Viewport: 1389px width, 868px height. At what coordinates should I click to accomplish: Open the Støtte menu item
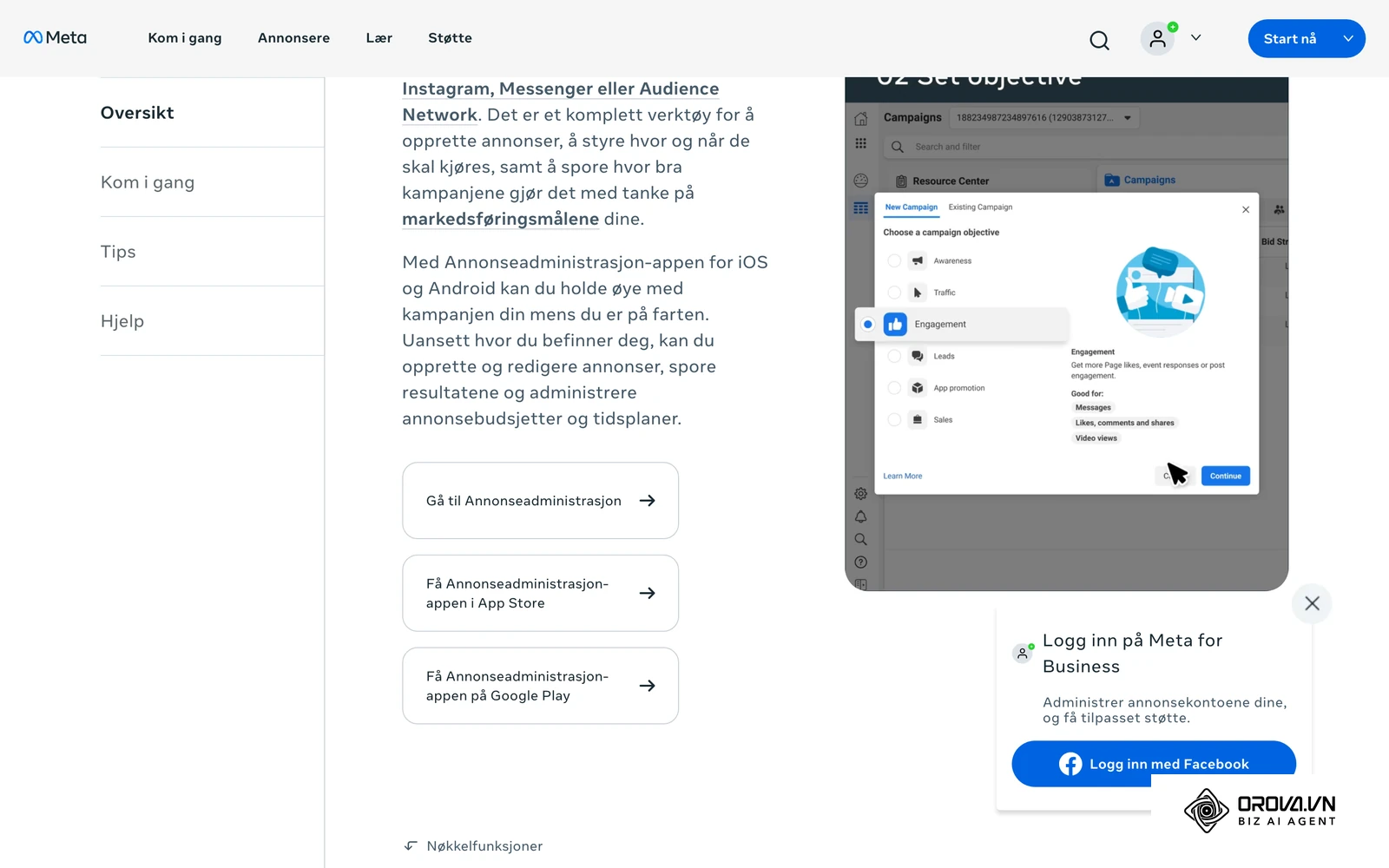click(x=450, y=38)
